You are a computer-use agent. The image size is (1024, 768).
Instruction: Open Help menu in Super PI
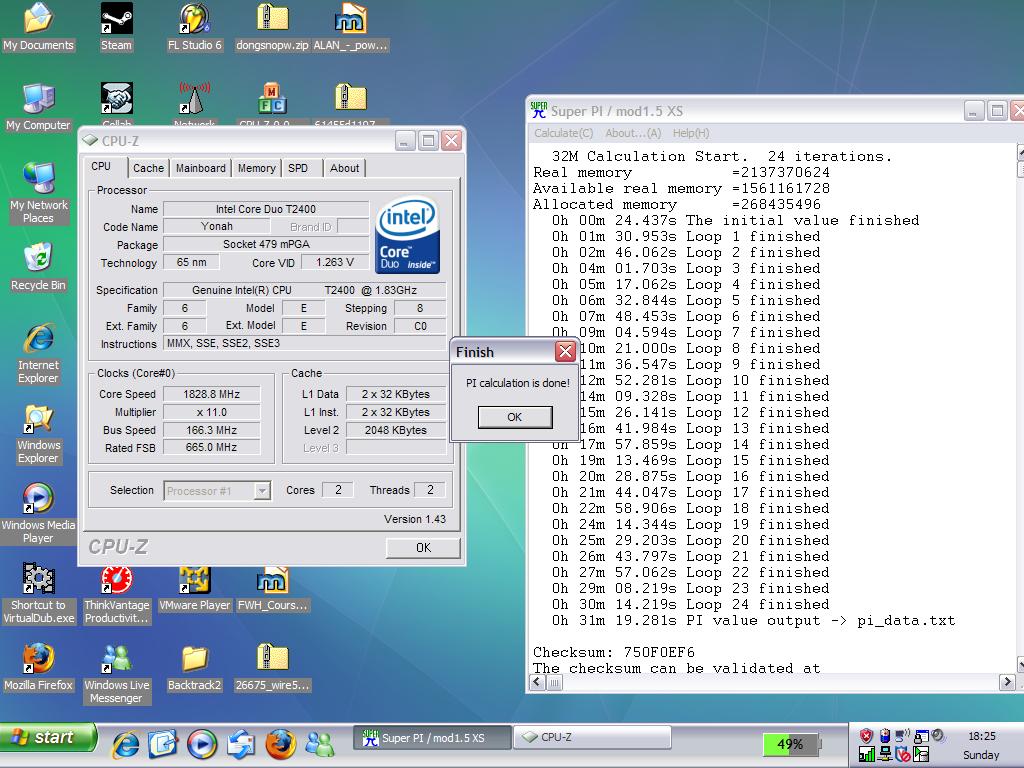(691, 133)
